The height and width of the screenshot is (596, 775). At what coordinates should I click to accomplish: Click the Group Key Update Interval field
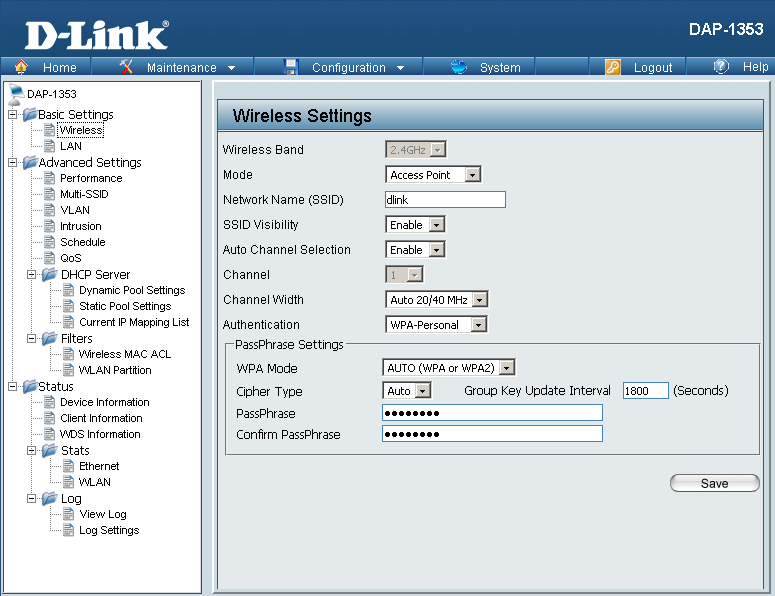[646, 391]
